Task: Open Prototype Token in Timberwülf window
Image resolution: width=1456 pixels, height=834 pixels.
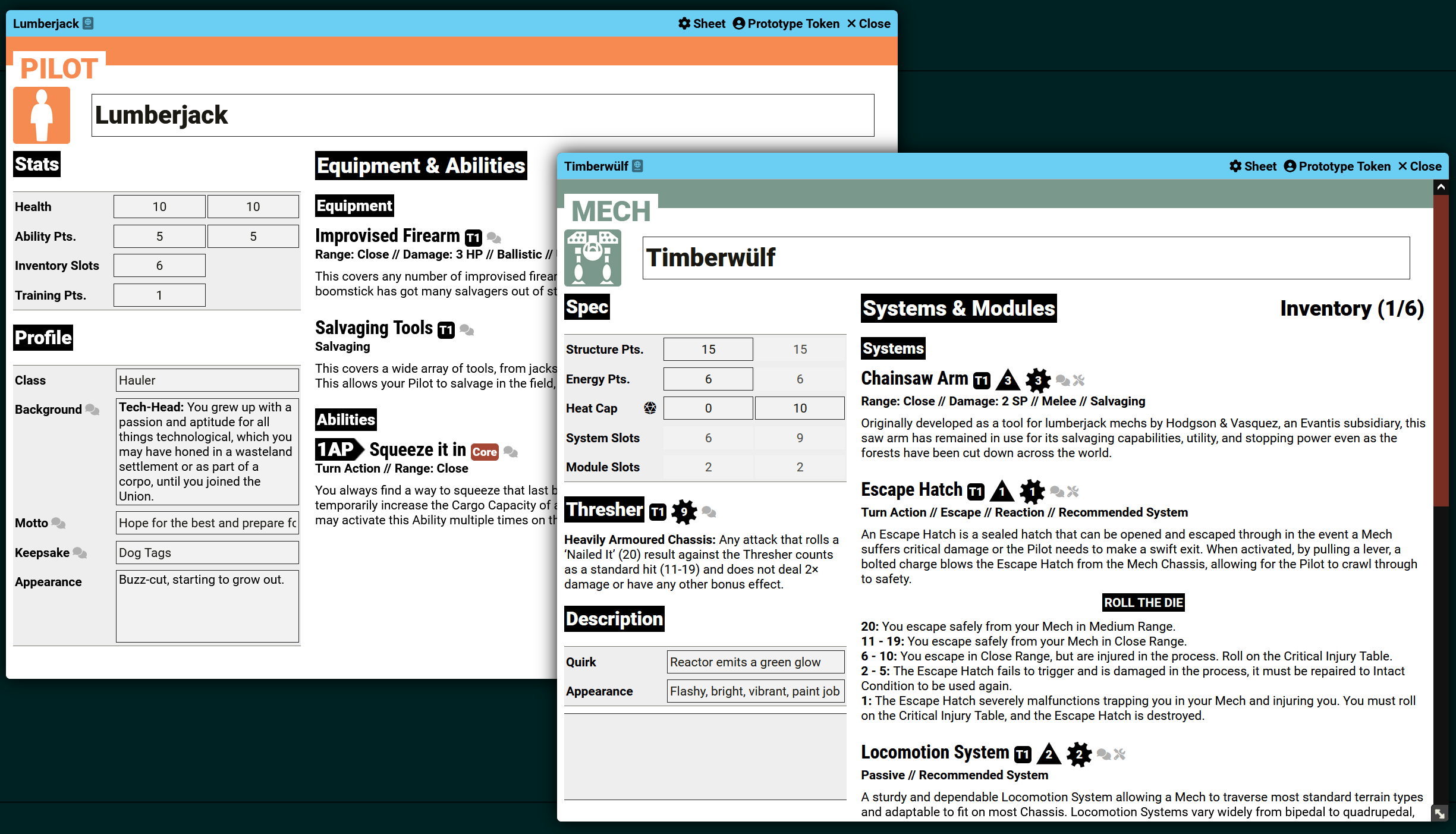Action: coord(1337,166)
